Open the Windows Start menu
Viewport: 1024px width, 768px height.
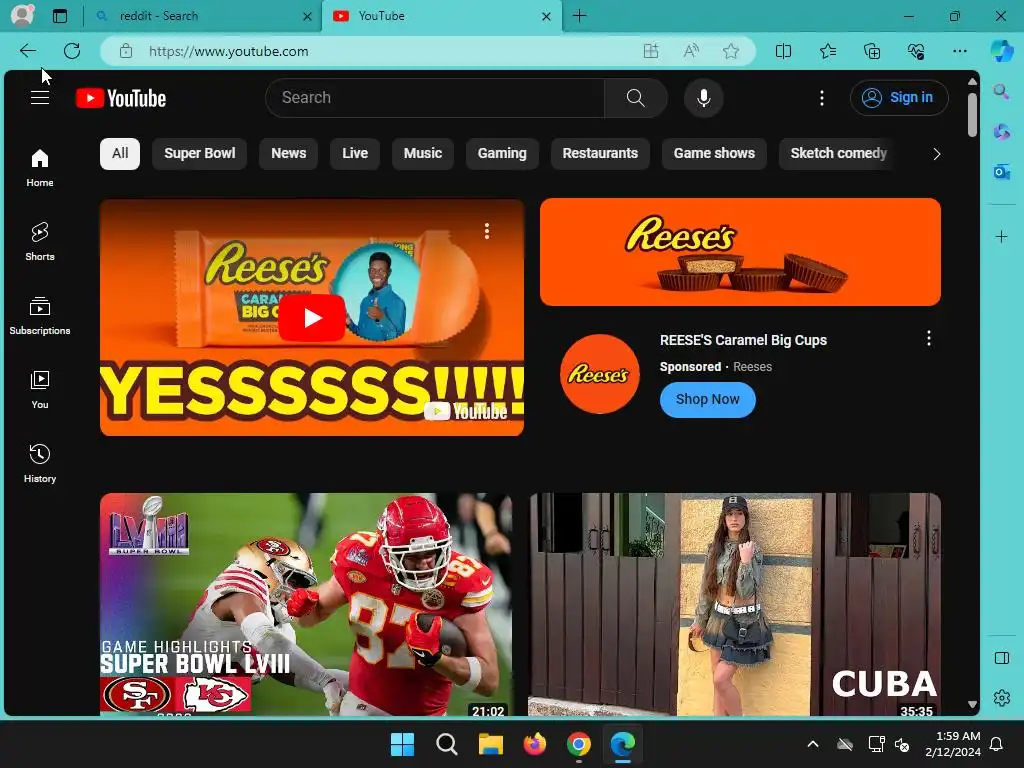point(402,744)
